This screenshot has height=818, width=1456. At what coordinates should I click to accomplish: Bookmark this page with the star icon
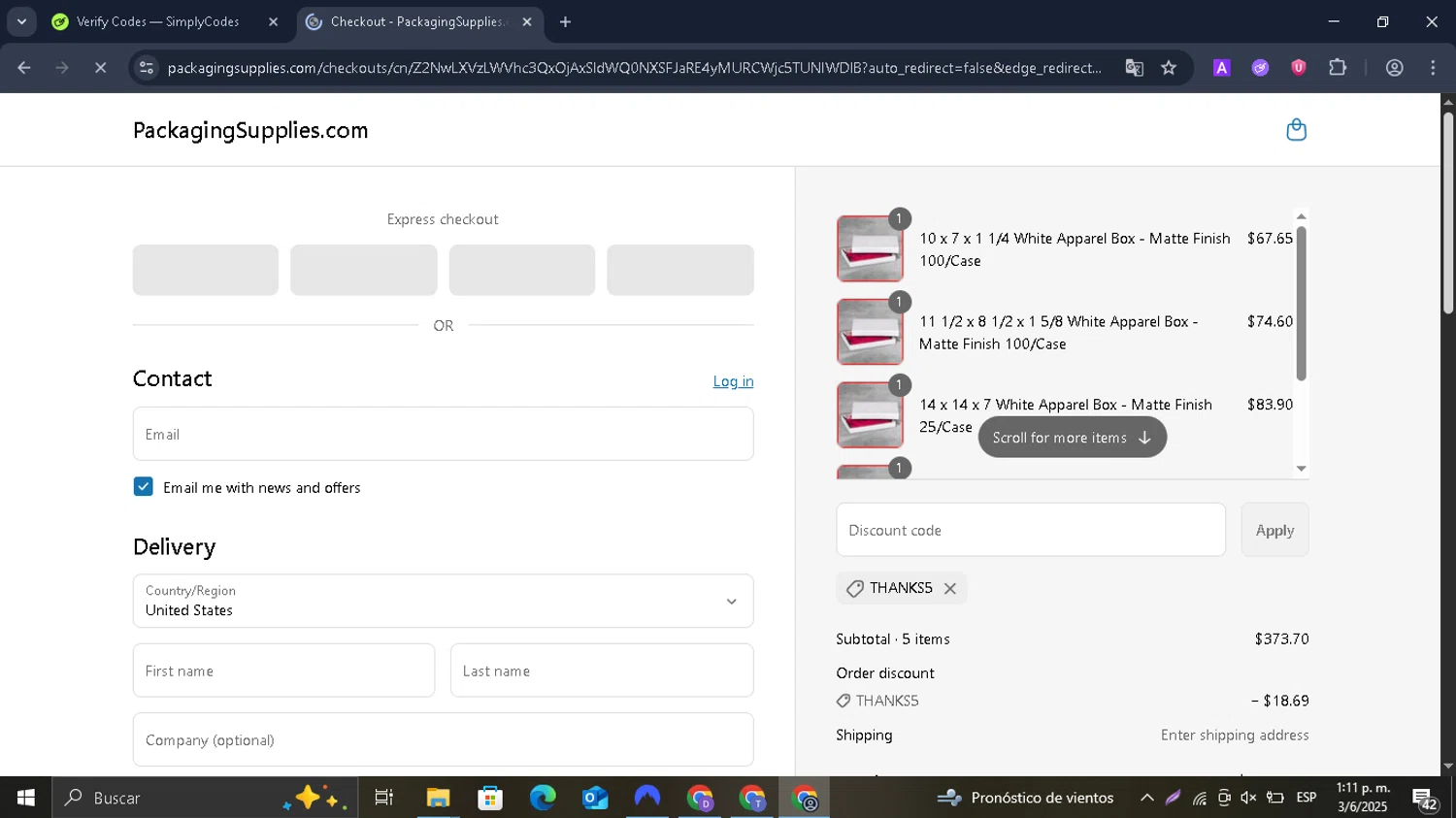[x=1169, y=68]
